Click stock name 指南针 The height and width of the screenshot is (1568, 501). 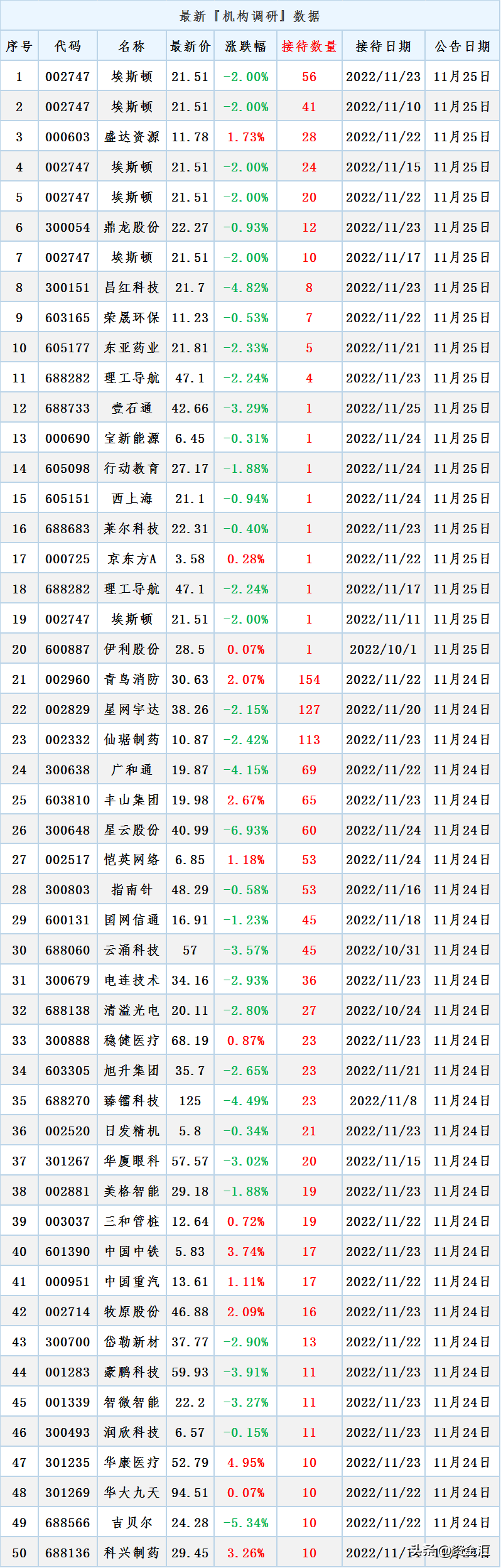132,890
